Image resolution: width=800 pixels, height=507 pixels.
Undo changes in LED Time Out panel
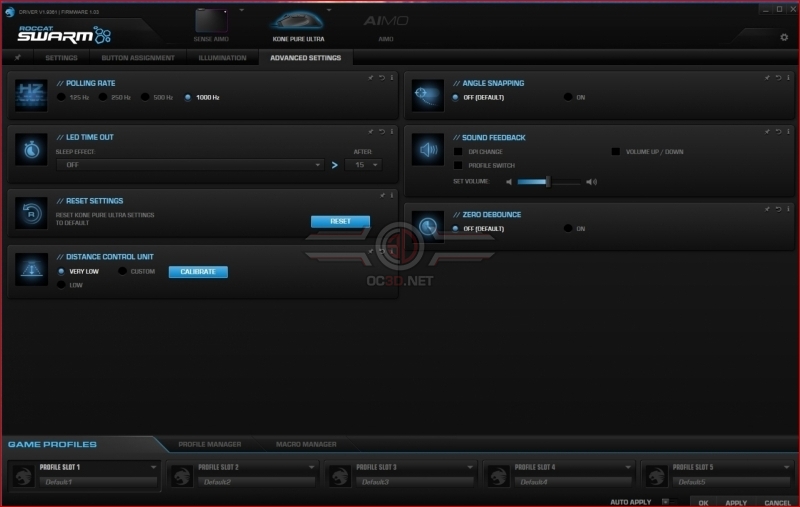coord(382,132)
